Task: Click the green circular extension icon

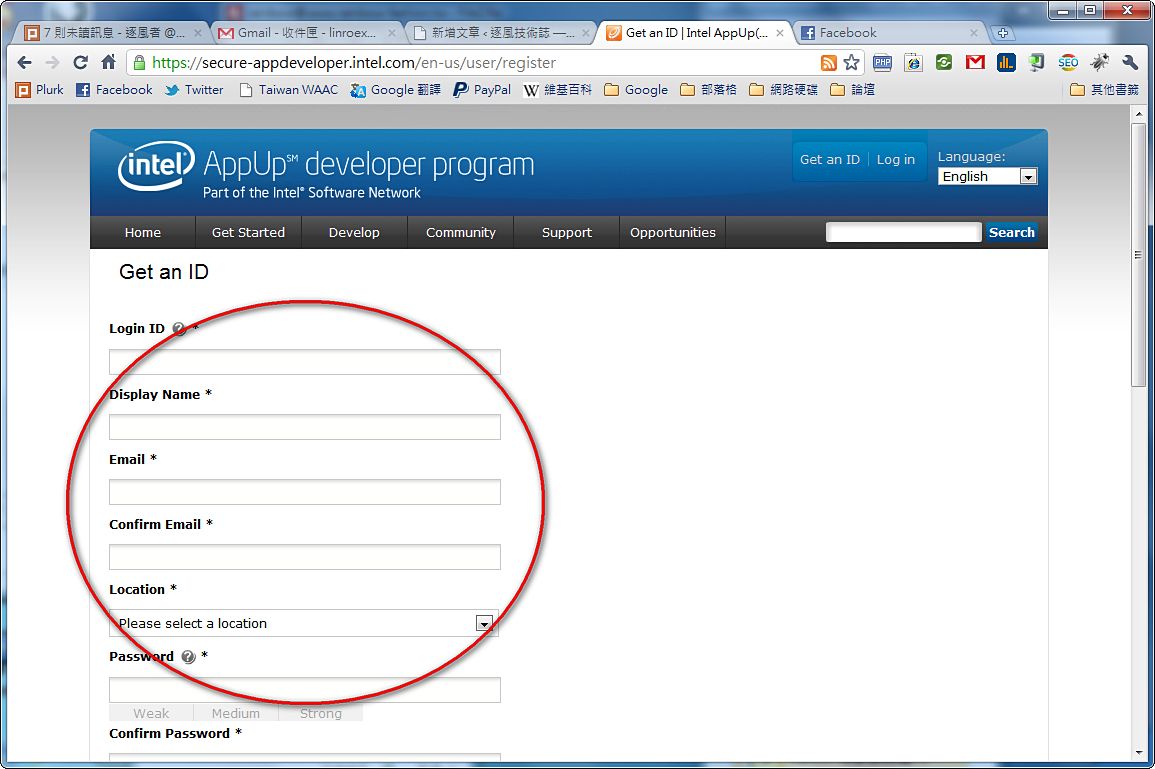Action: click(x=944, y=63)
